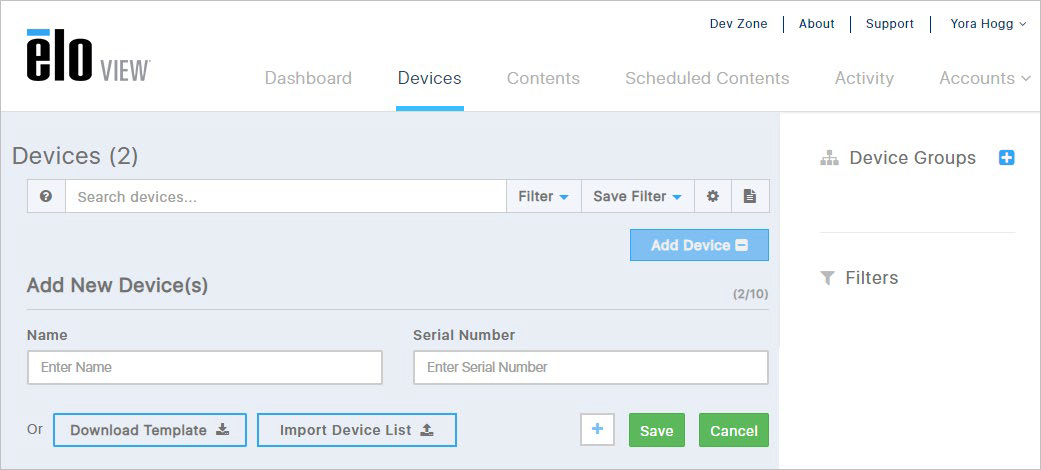This screenshot has height=470, width=1041.
Task: Open the Yora Hogg user menu
Action: (989, 24)
